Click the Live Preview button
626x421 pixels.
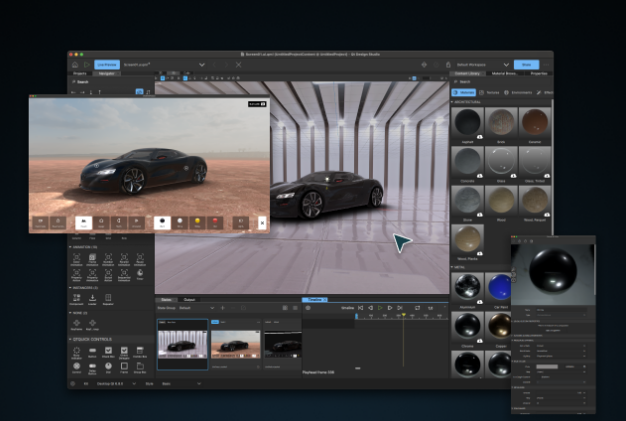[105, 64]
